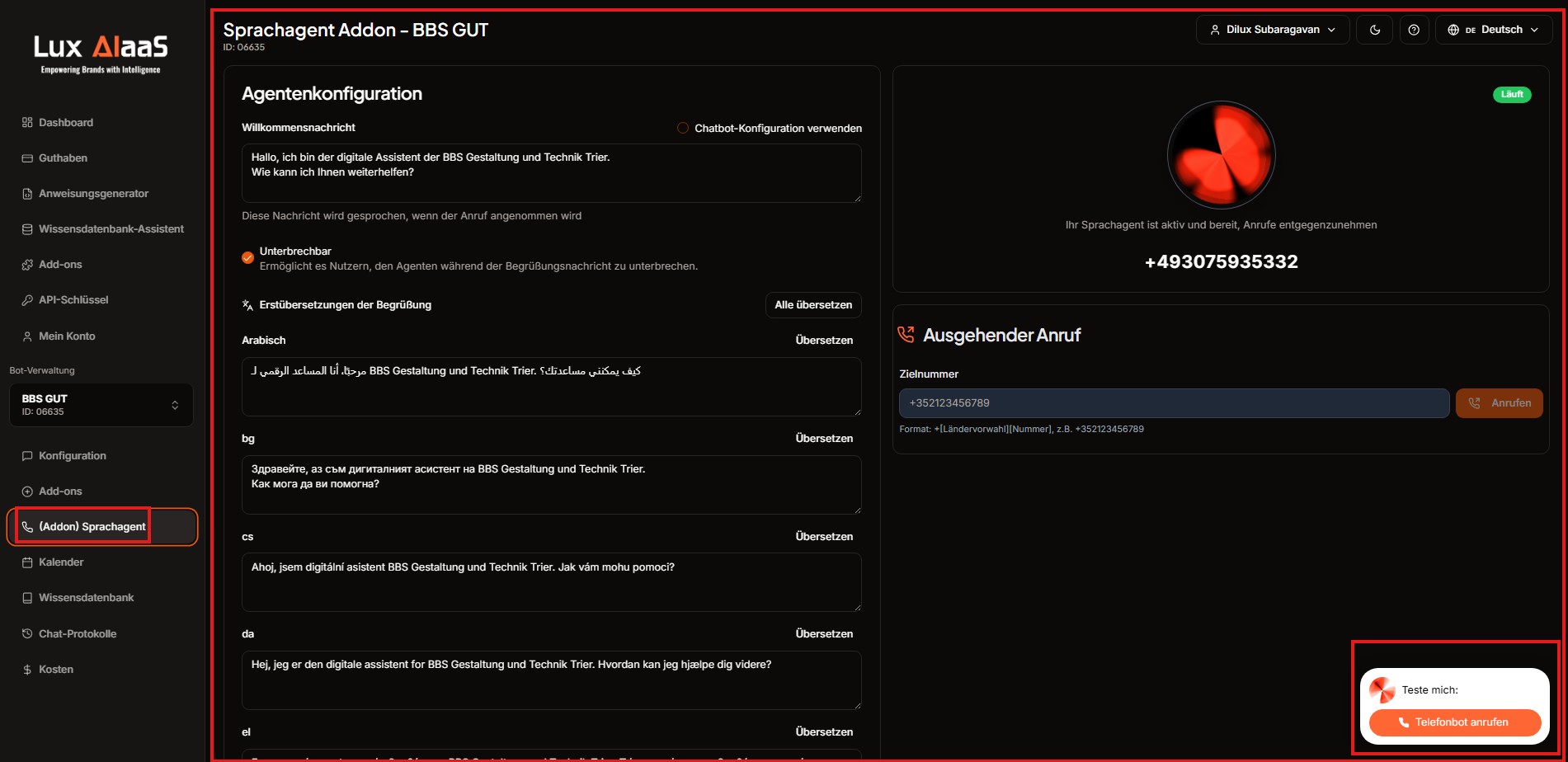Screen dimensions: 1568x762
Task: Navigate to Wissensdatenbank-Assistent
Action: [x=111, y=229]
